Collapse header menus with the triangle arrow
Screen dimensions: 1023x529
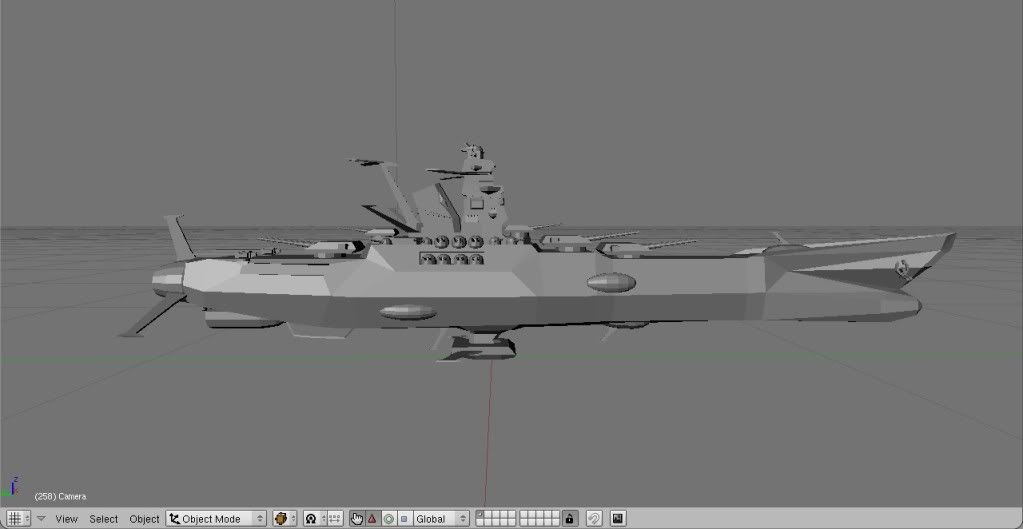pyautogui.click(x=41, y=519)
